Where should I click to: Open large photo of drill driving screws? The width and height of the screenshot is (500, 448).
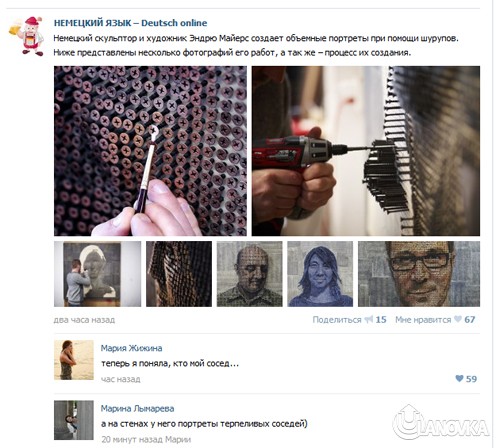coord(366,151)
